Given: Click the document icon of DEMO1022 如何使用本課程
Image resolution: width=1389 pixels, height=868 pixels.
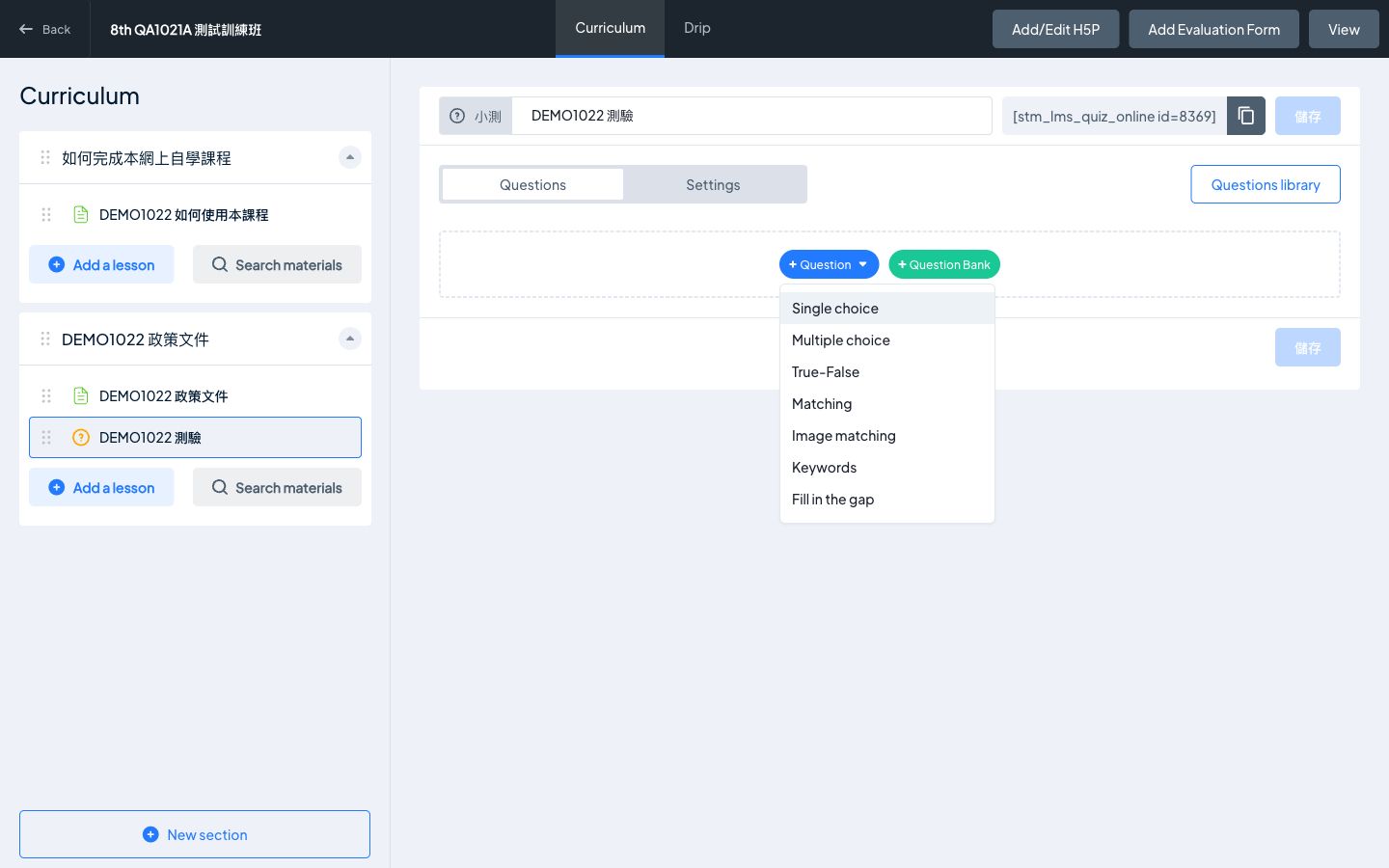Looking at the screenshot, I should (x=81, y=214).
